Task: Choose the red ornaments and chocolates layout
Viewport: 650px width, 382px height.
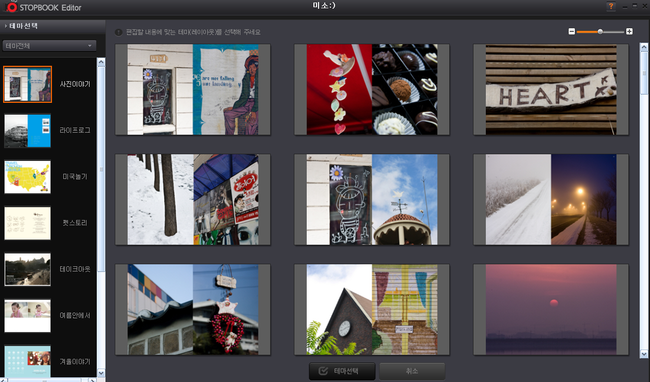Action: pyautogui.click(x=372, y=89)
